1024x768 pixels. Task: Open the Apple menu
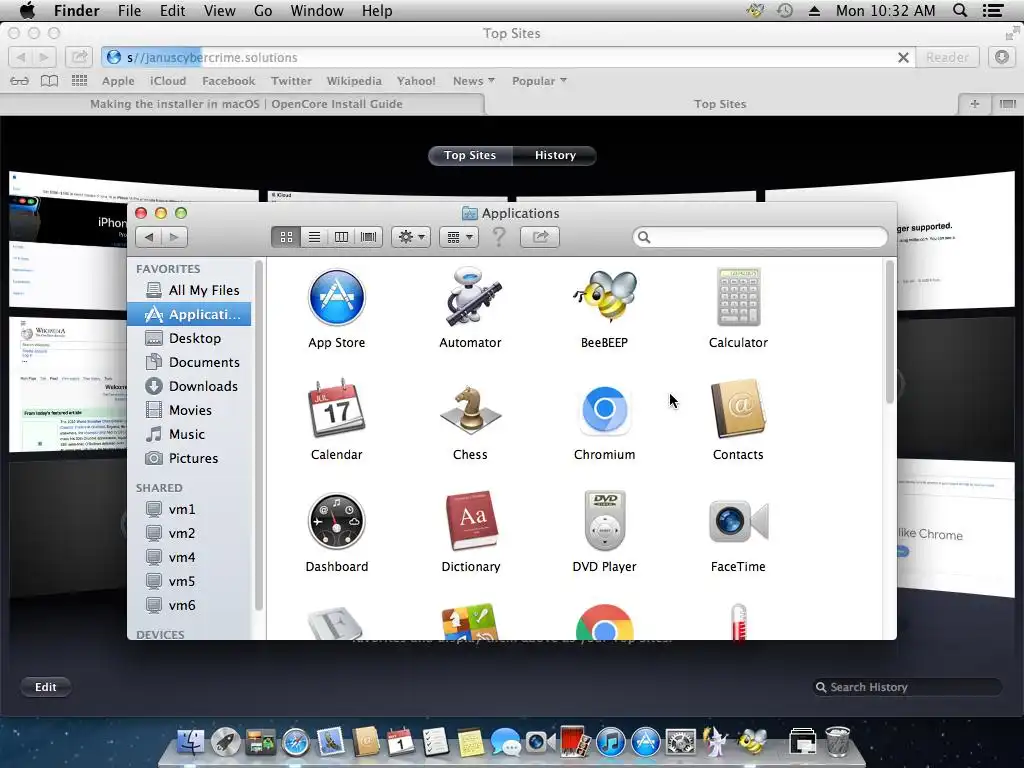point(27,10)
